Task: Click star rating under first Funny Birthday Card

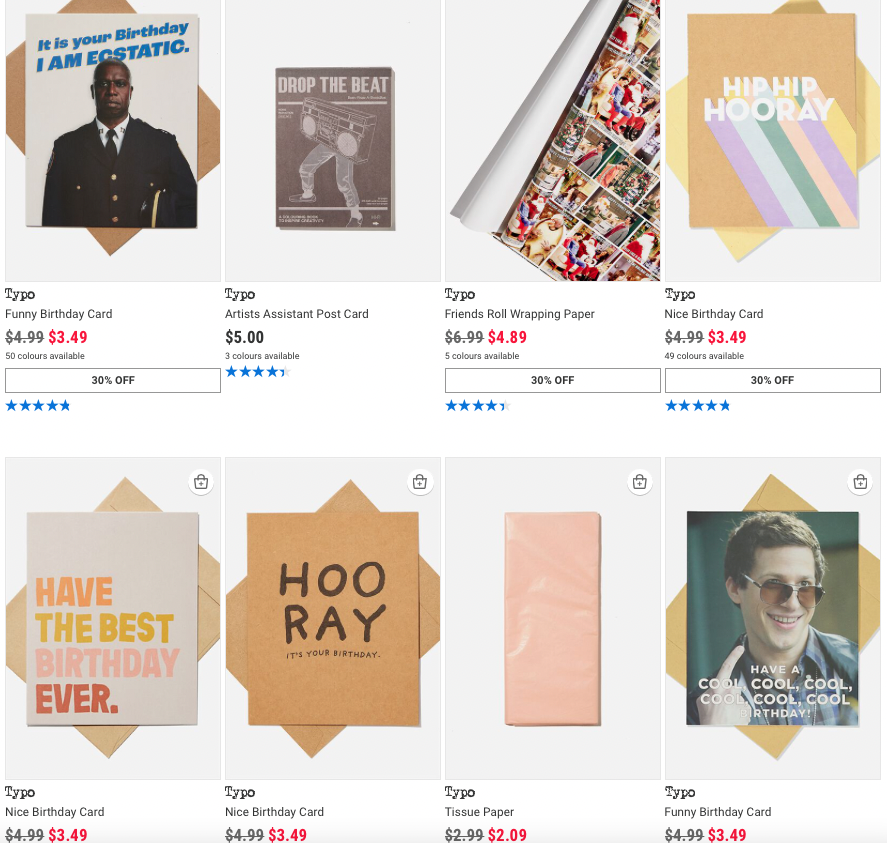Action: tap(38, 405)
